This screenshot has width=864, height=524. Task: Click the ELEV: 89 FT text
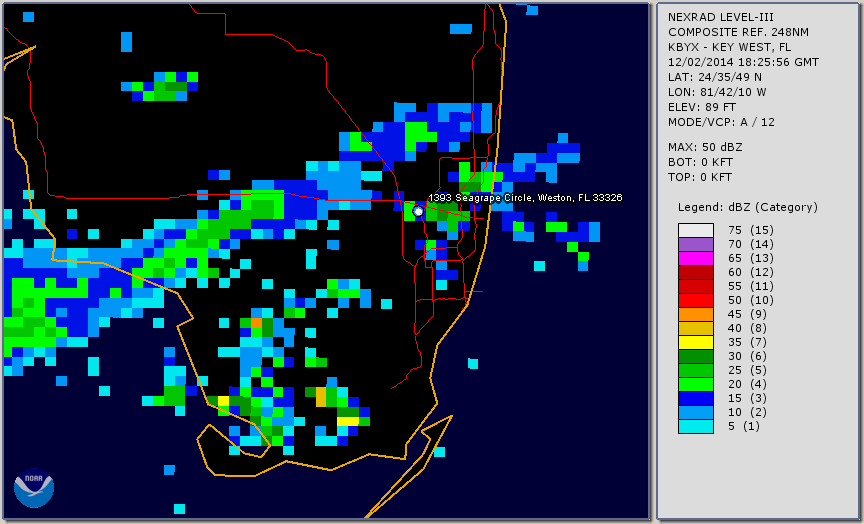(x=702, y=107)
